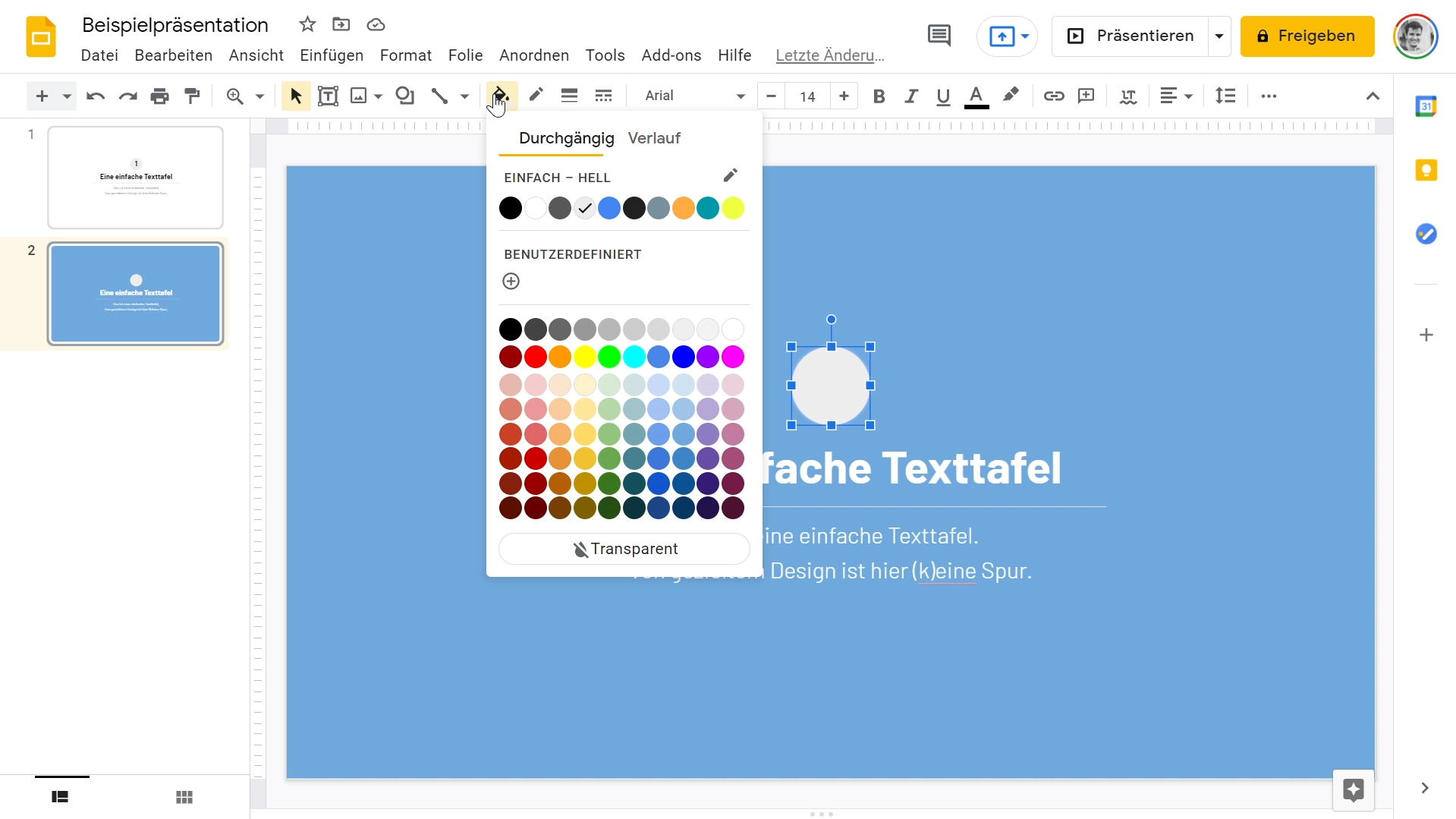Screen dimensions: 1456x819
Task: Click the print icon in toolbar
Action: (159, 96)
